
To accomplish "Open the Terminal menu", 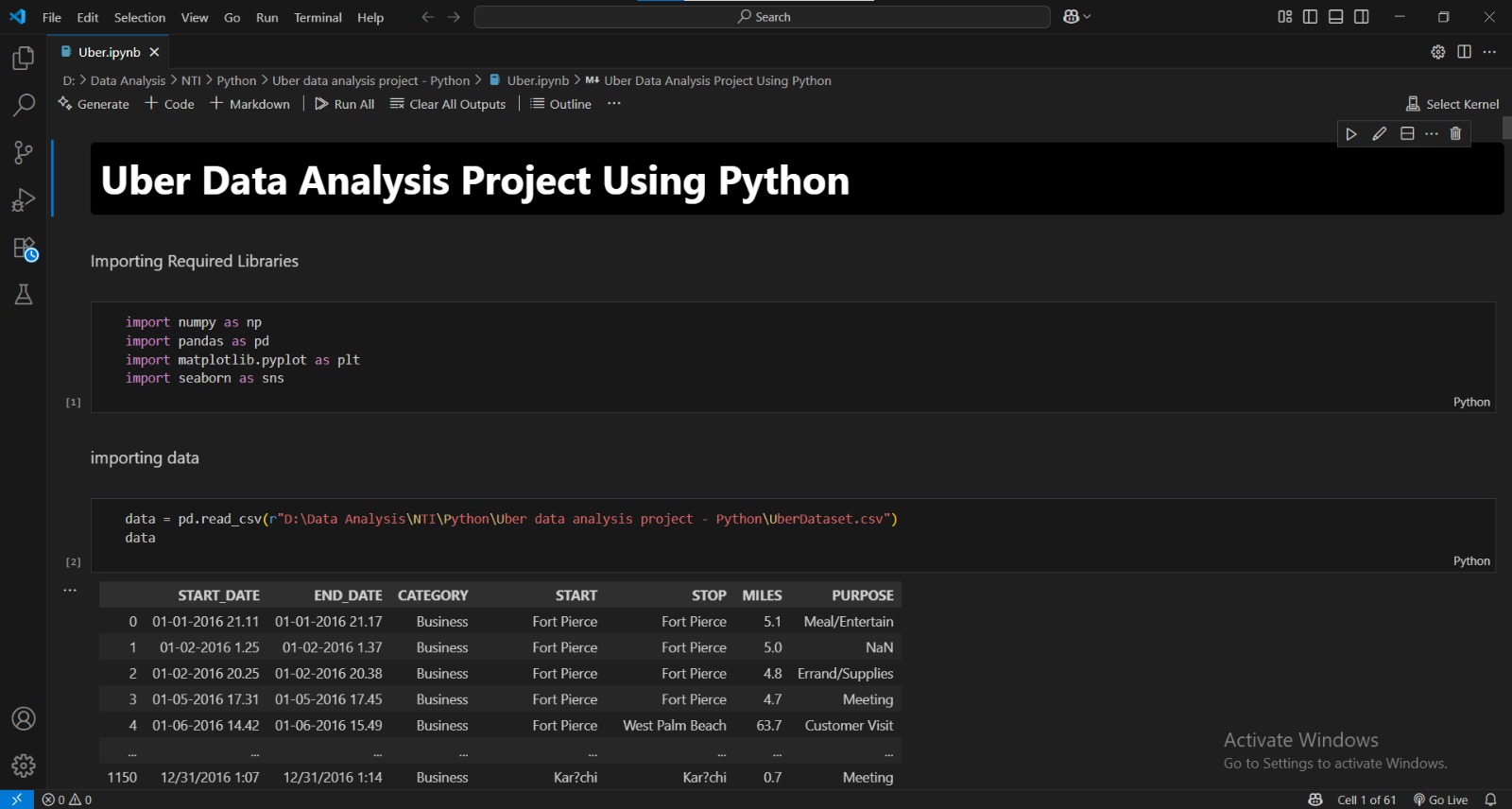I will click(318, 17).
